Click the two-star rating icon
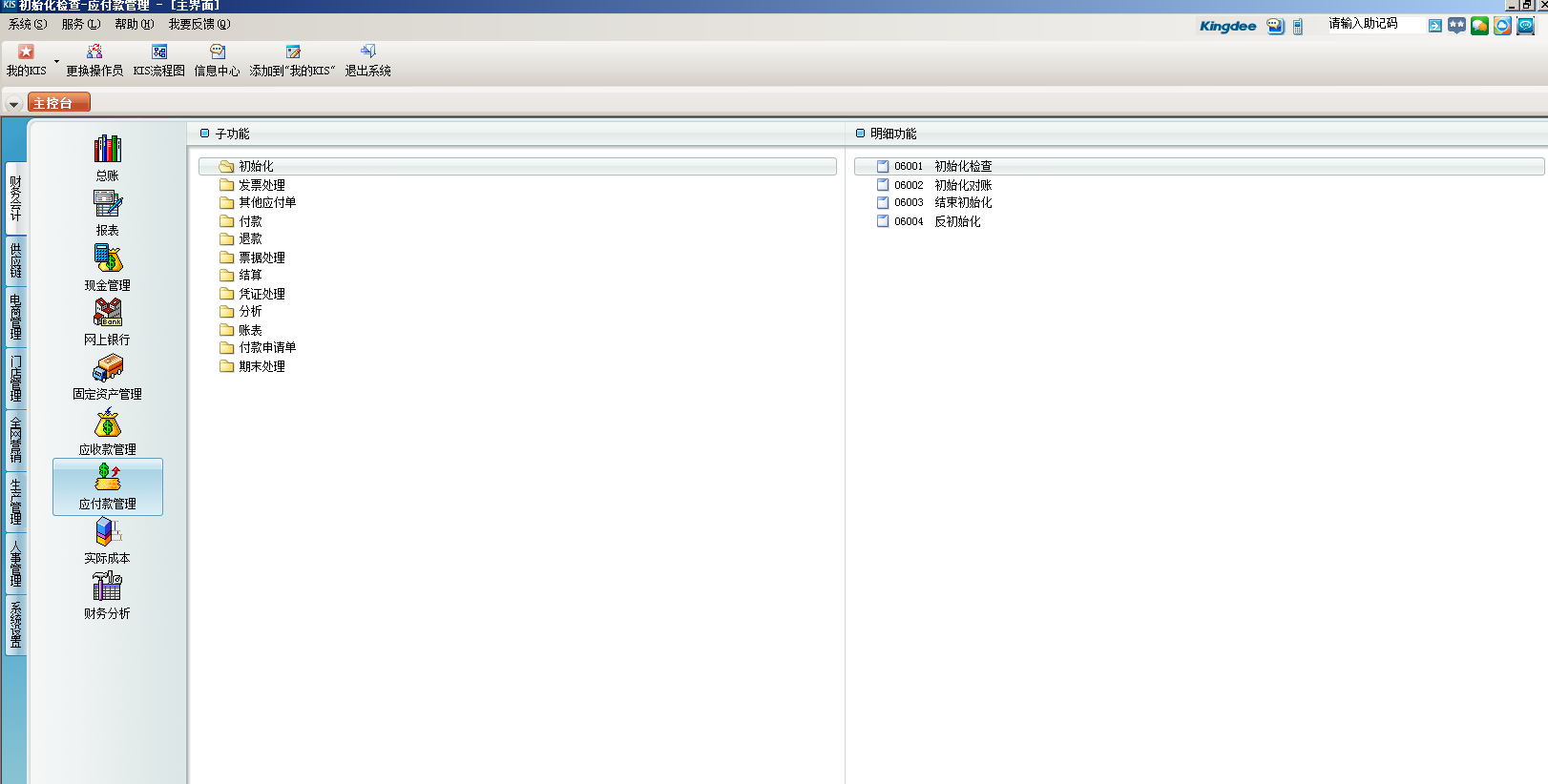1548x784 pixels. 1456,26
